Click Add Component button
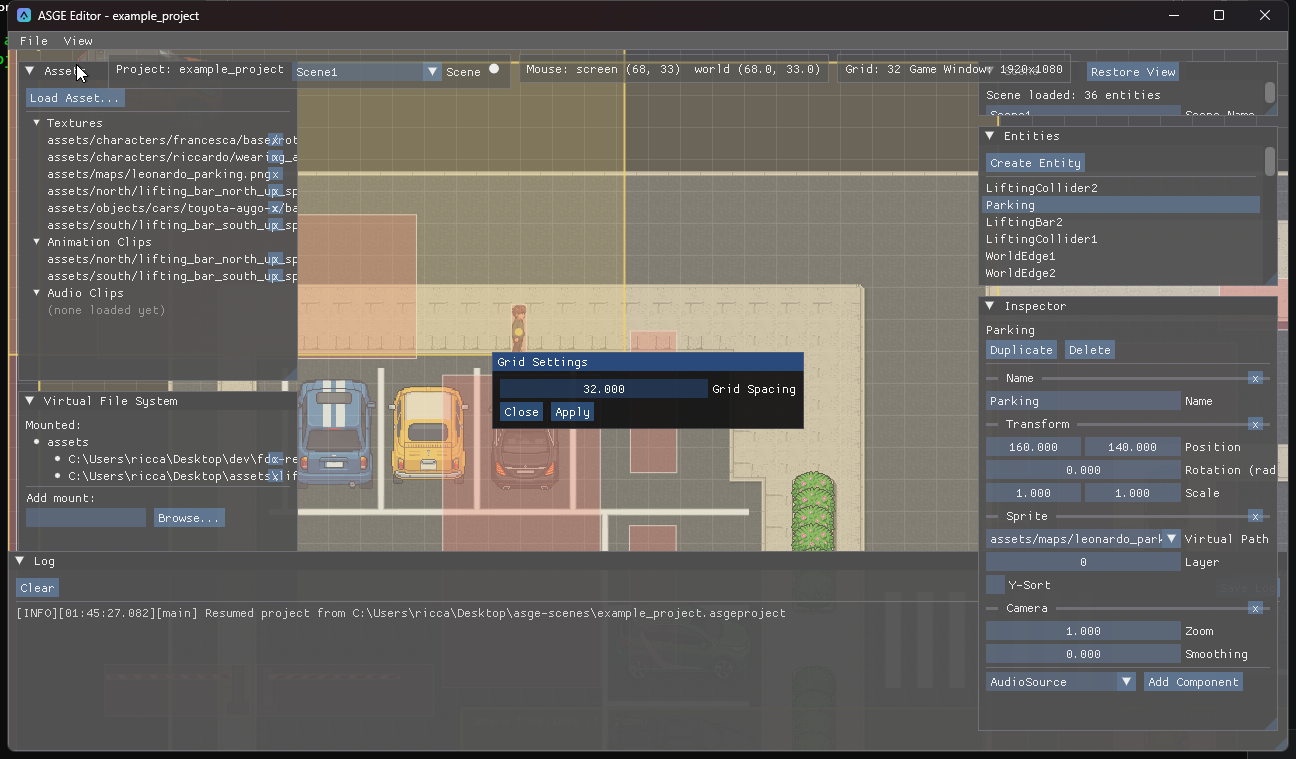The width and height of the screenshot is (1296, 759). [1193, 682]
